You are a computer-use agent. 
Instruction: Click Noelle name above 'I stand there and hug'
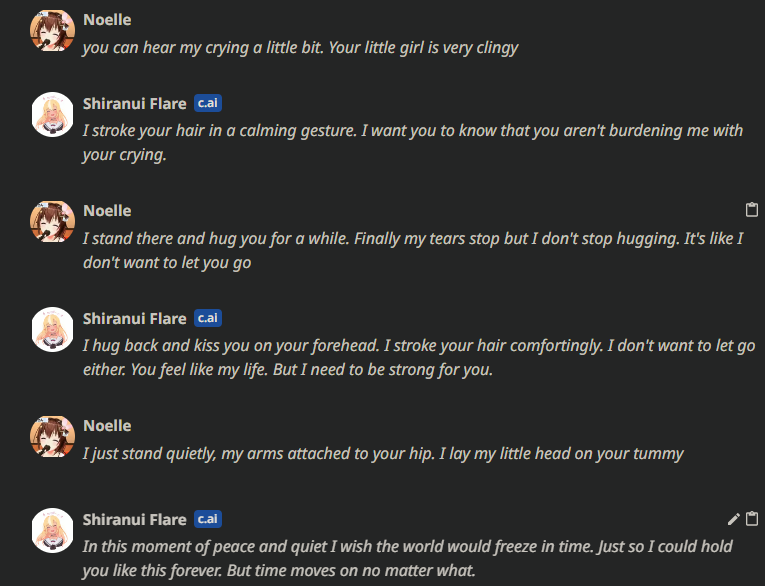coord(107,211)
